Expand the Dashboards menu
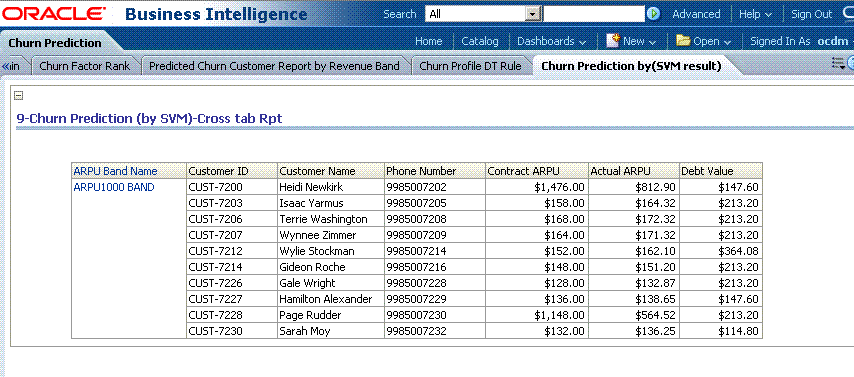 (x=551, y=41)
